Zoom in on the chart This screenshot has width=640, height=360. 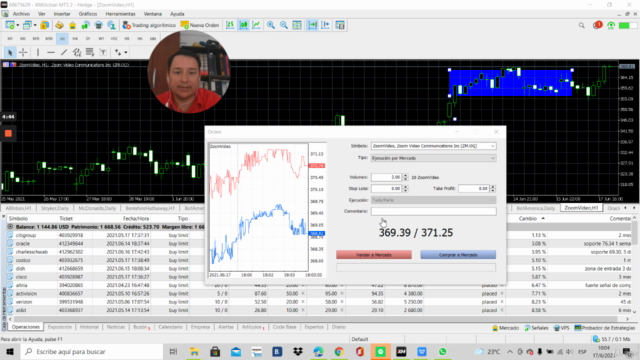coord(271,25)
